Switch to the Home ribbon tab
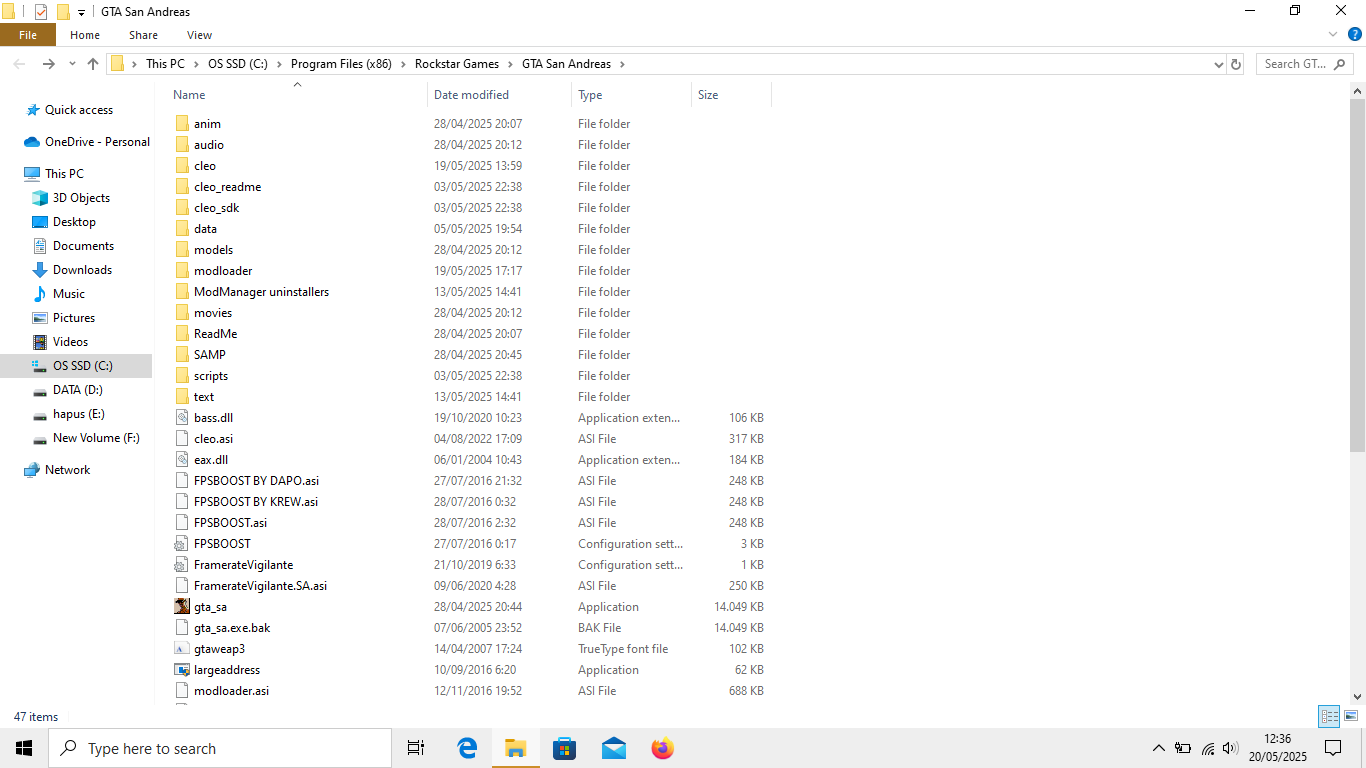 click(x=85, y=35)
